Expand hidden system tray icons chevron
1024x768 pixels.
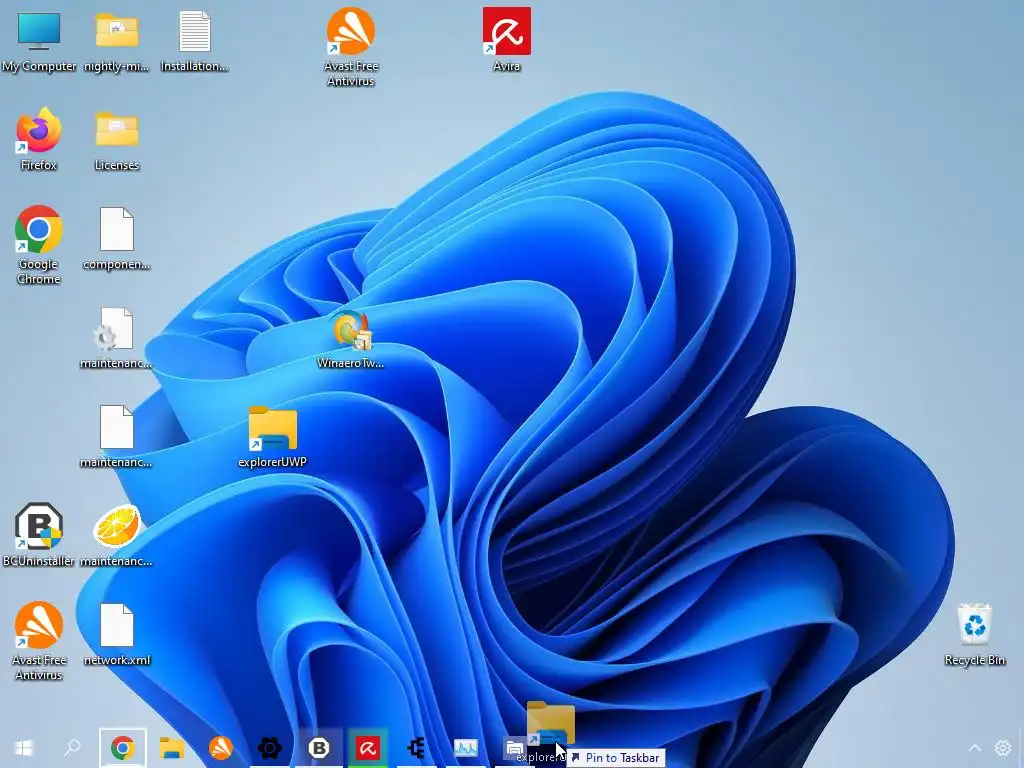click(x=974, y=748)
